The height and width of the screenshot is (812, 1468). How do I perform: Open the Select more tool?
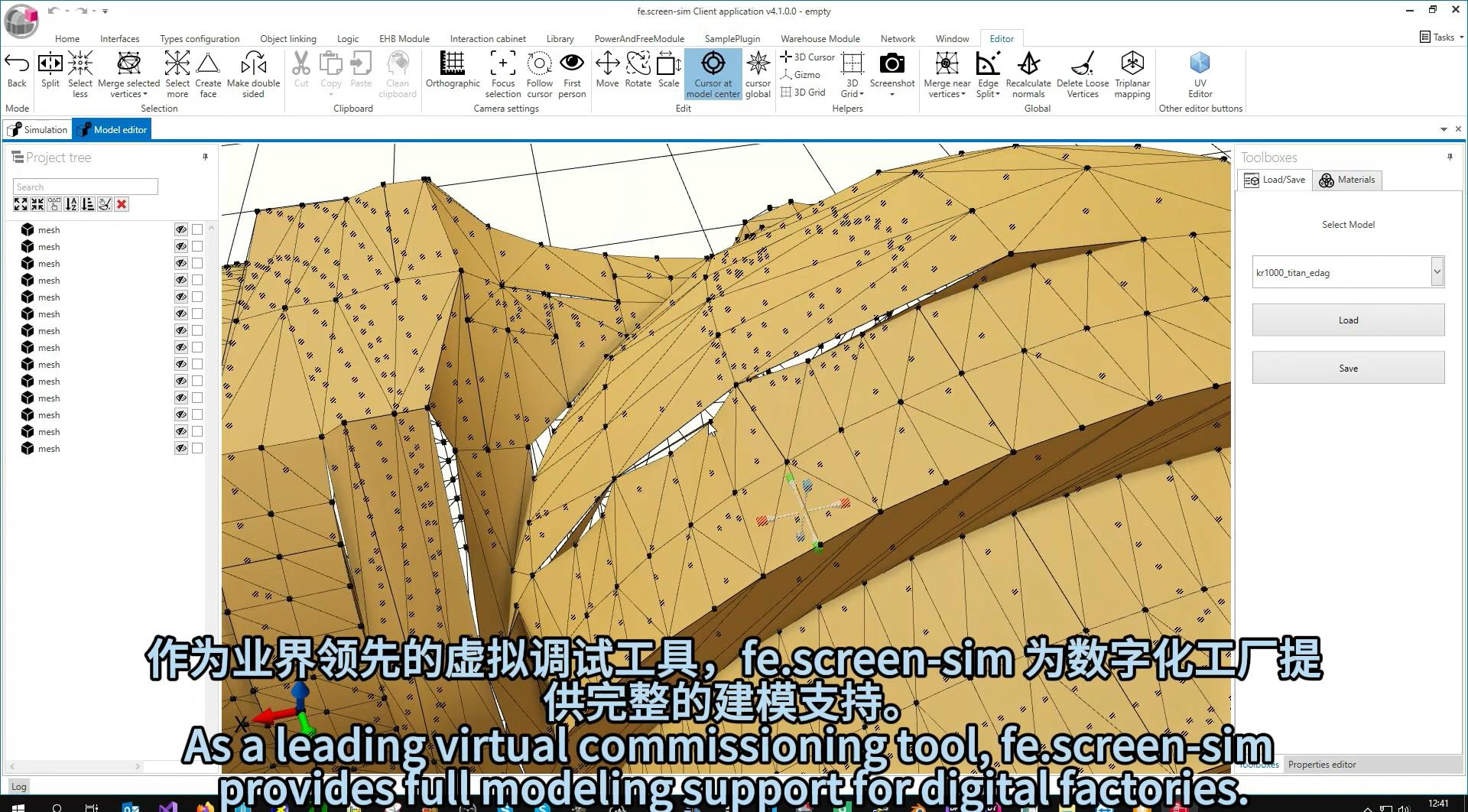pyautogui.click(x=177, y=74)
